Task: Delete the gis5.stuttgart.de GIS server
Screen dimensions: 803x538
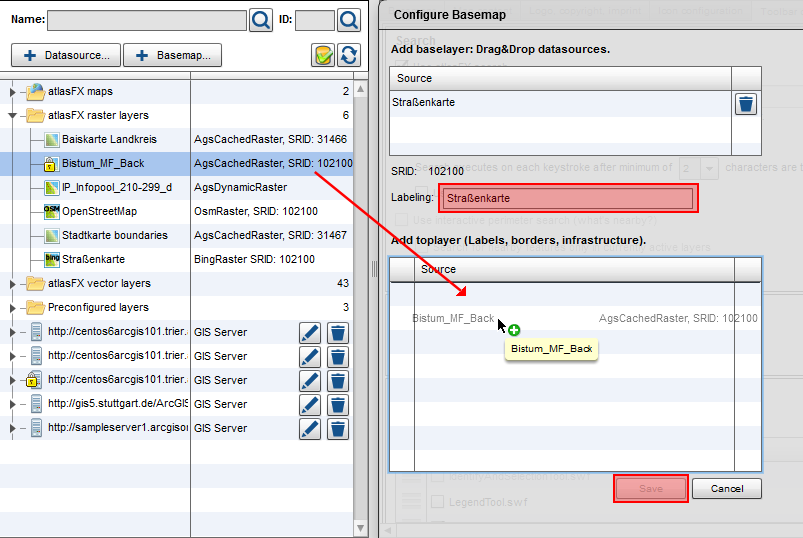Action: (x=338, y=404)
